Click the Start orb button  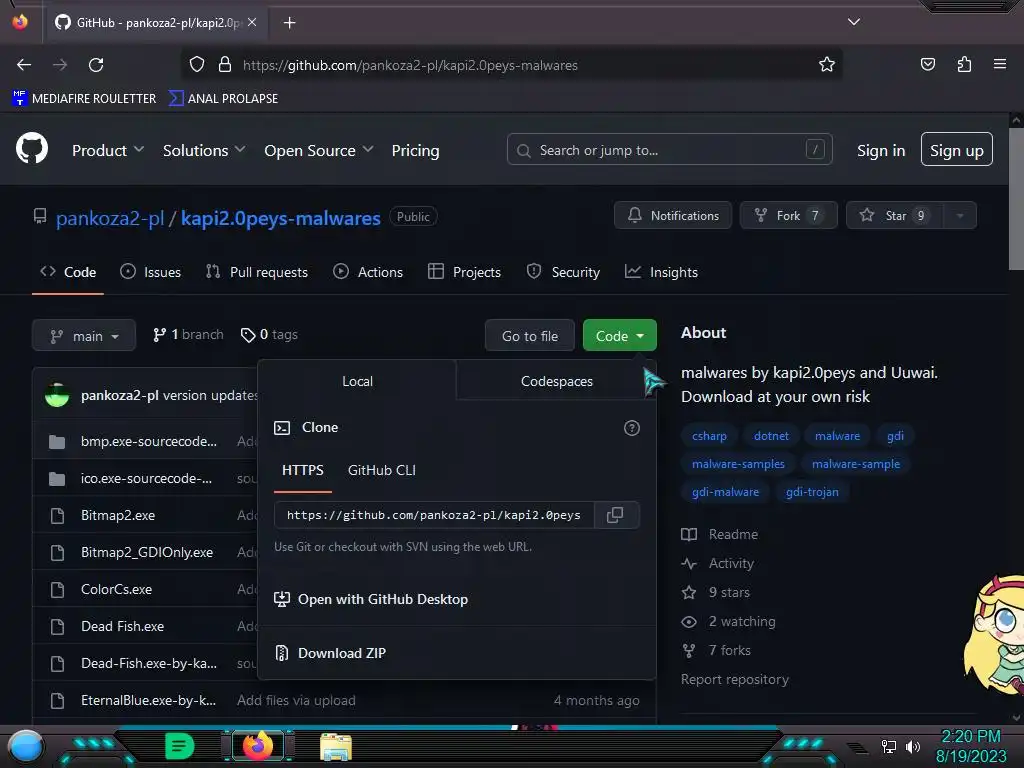(x=25, y=746)
